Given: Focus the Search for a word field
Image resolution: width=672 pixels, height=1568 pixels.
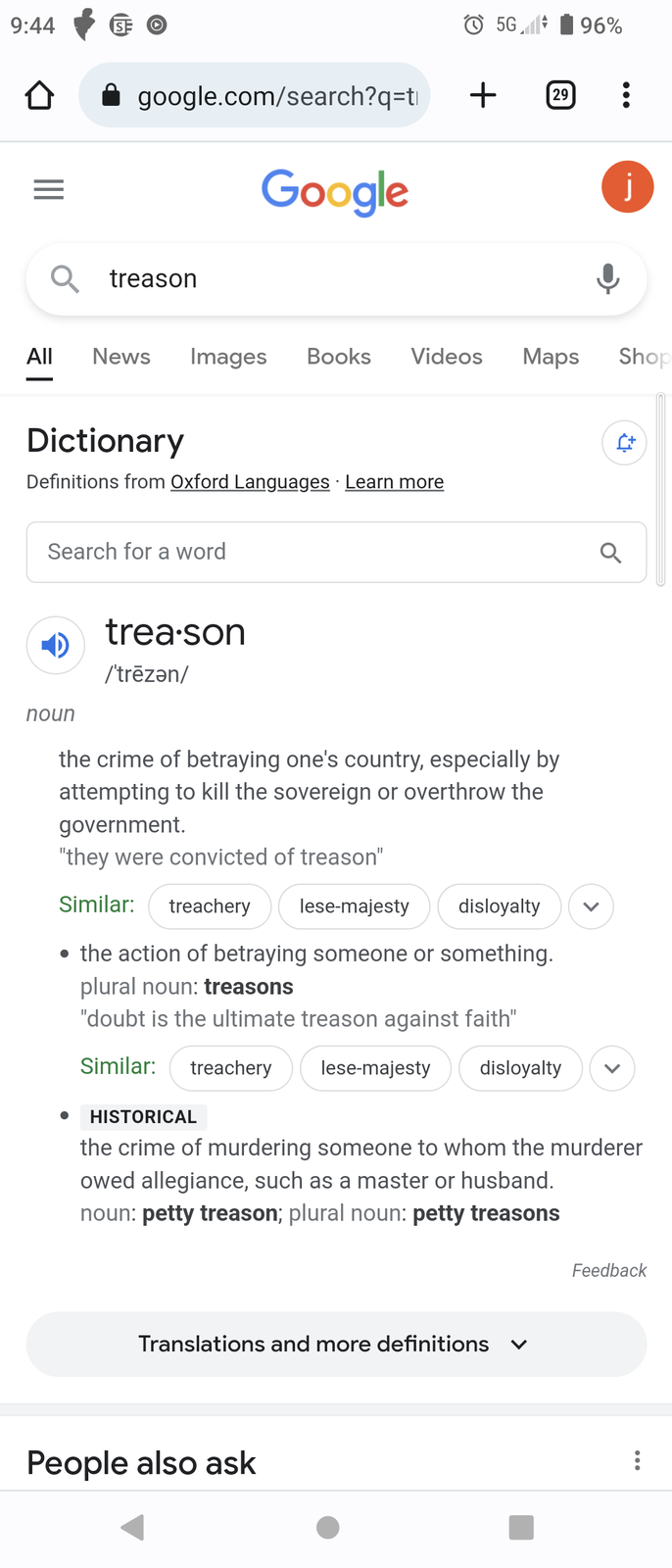Looking at the screenshot, I should point(336,553).
